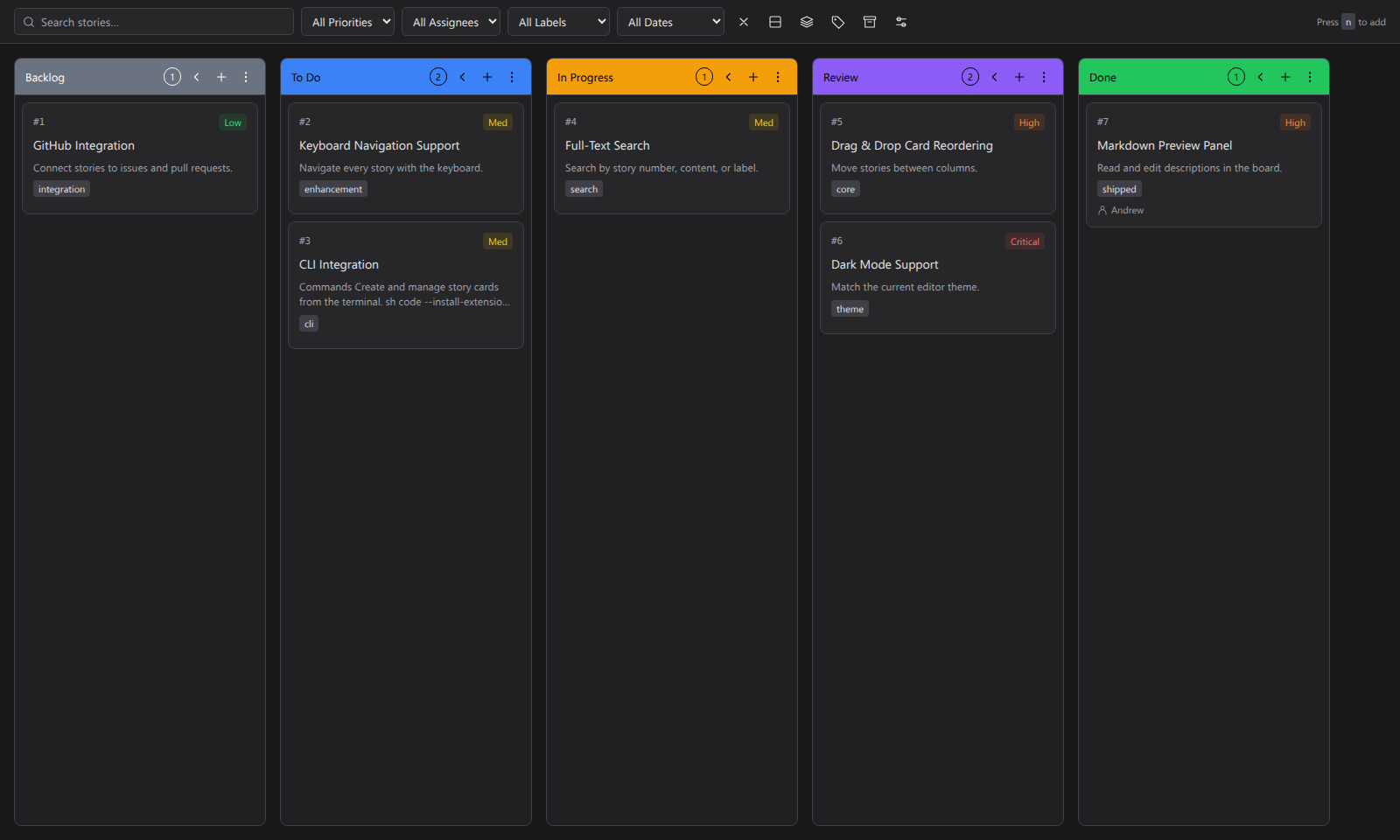Image resolution: width=1400 pixels, height=840 pixels.
Task: Open the Markdown Preview Panel card
Action: [1204, 164]
